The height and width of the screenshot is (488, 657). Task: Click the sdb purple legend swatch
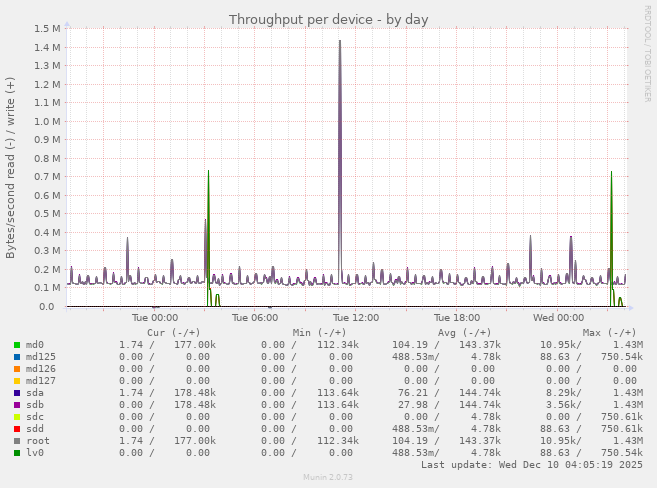click(17, 405)
